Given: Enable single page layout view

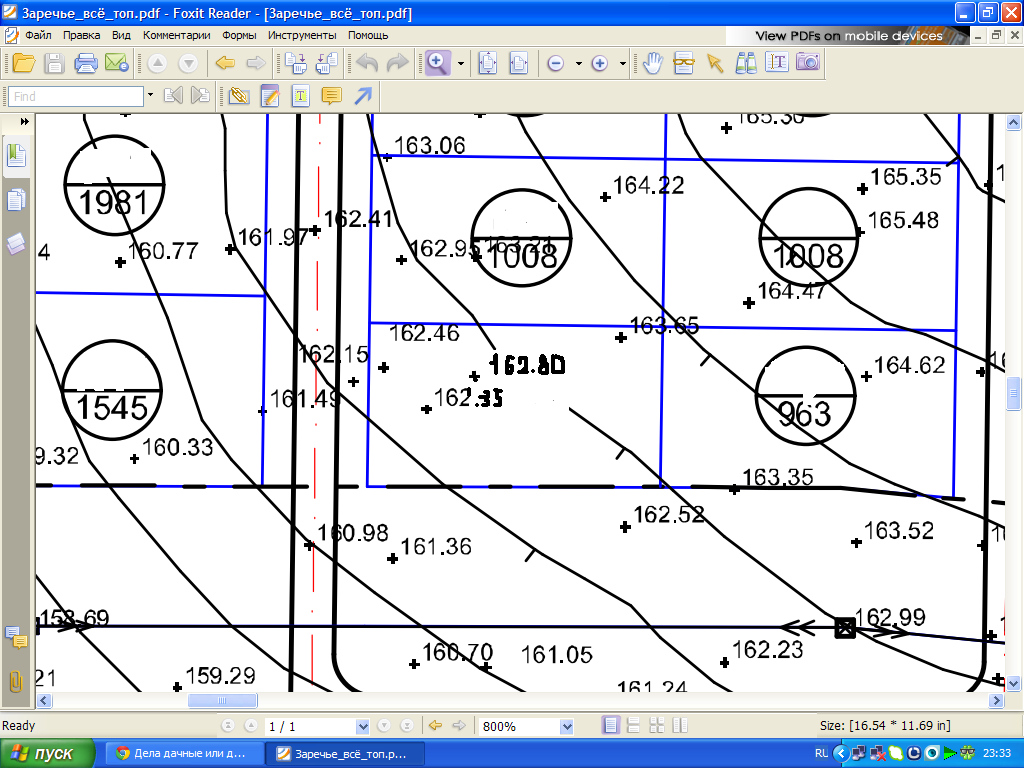Looking at the screenshot, I should [x=610, y=726].
